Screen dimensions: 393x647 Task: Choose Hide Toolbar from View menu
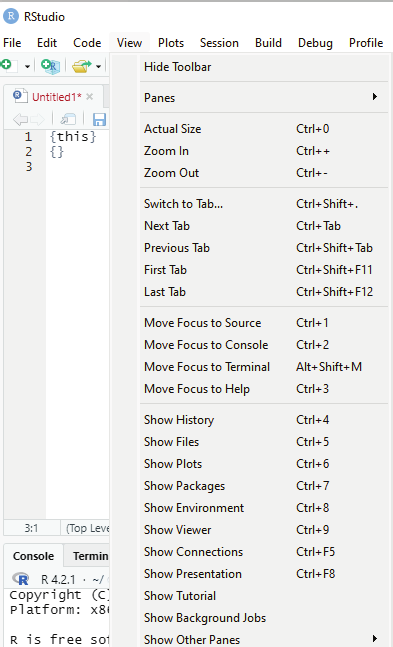(264, 67)
